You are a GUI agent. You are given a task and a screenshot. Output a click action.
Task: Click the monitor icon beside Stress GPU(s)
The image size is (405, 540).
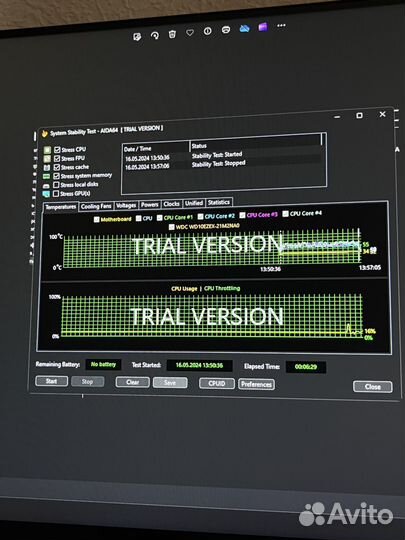pyautogui.click(x=46, y=194)
